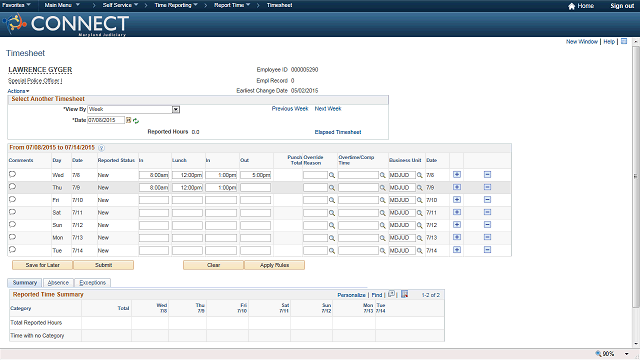This screenshot has width=640, height=360.
Task: Open Overtime/Comp Time lookup for Mon 7/13
Action: tap(382, 238)
